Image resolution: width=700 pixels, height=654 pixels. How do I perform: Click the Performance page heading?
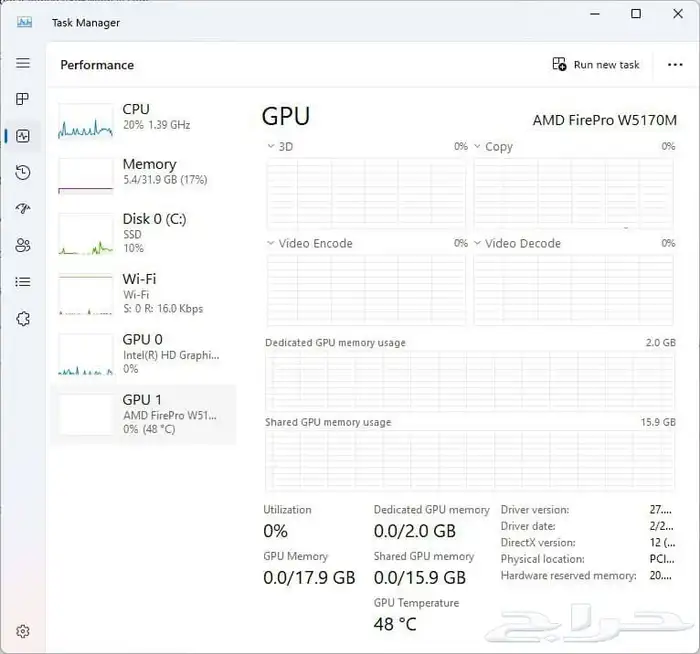[x=97, y=65]
